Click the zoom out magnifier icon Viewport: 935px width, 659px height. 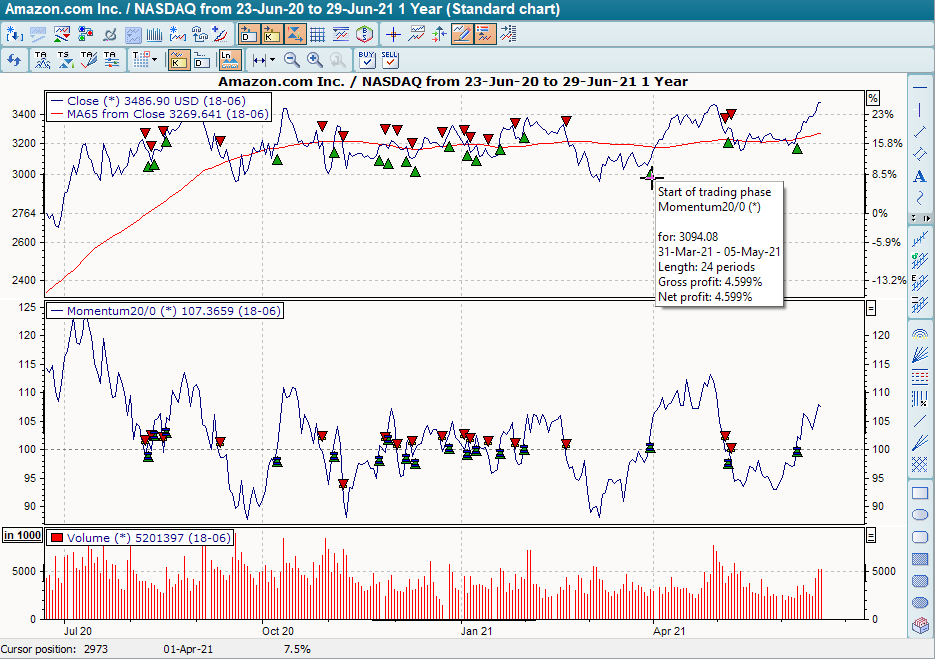coord(292,60)
